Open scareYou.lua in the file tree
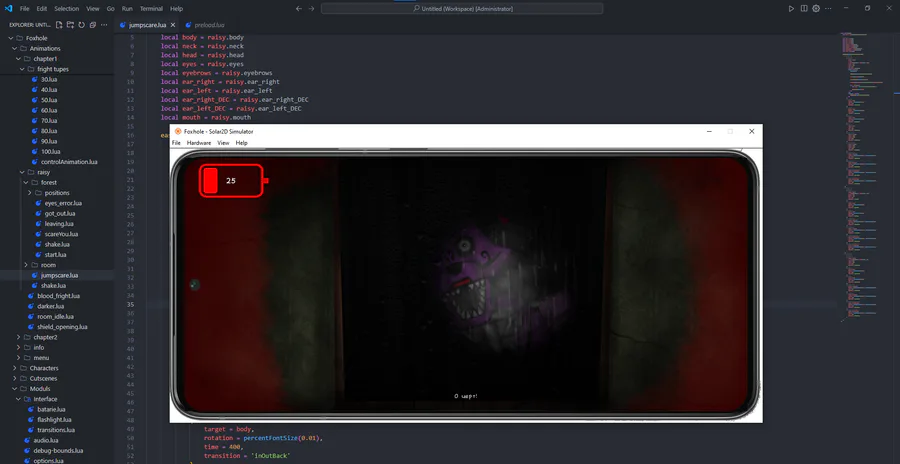The height and width of the screenshot is (464, 900). coord(61,234)
